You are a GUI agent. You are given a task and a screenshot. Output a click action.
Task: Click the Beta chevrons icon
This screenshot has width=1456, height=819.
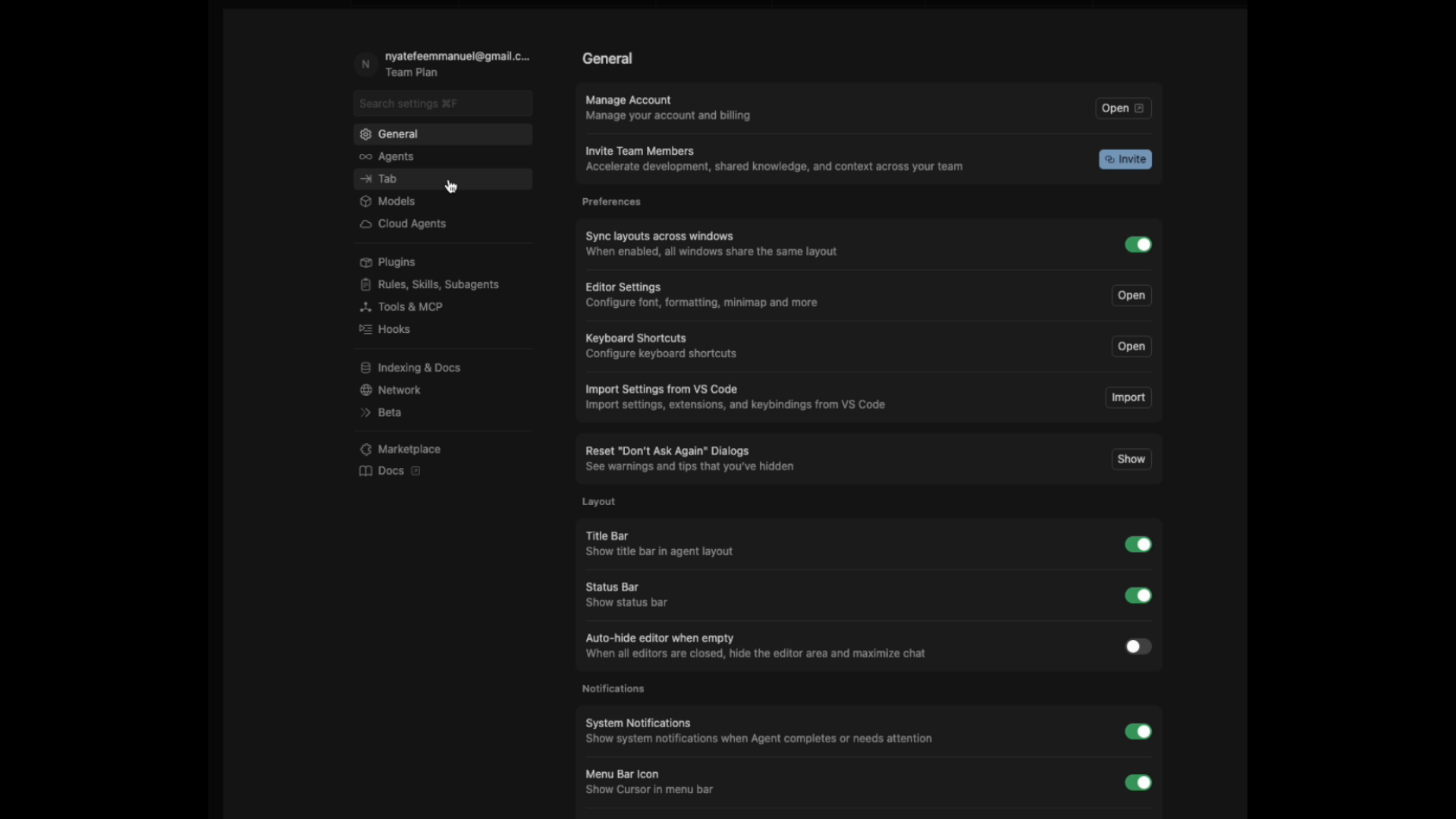366,413
